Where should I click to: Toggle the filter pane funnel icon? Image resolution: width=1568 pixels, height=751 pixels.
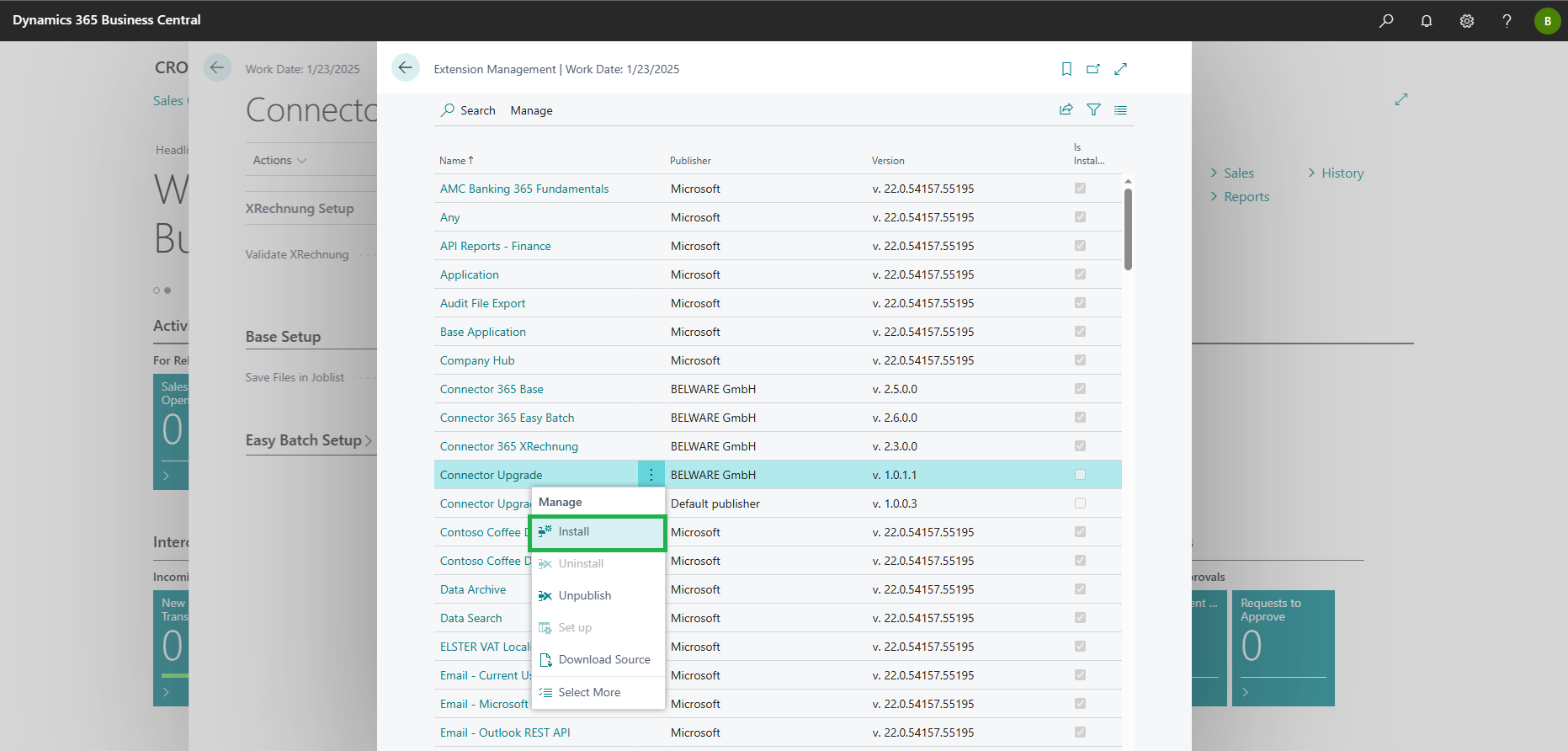(1093, 109)
